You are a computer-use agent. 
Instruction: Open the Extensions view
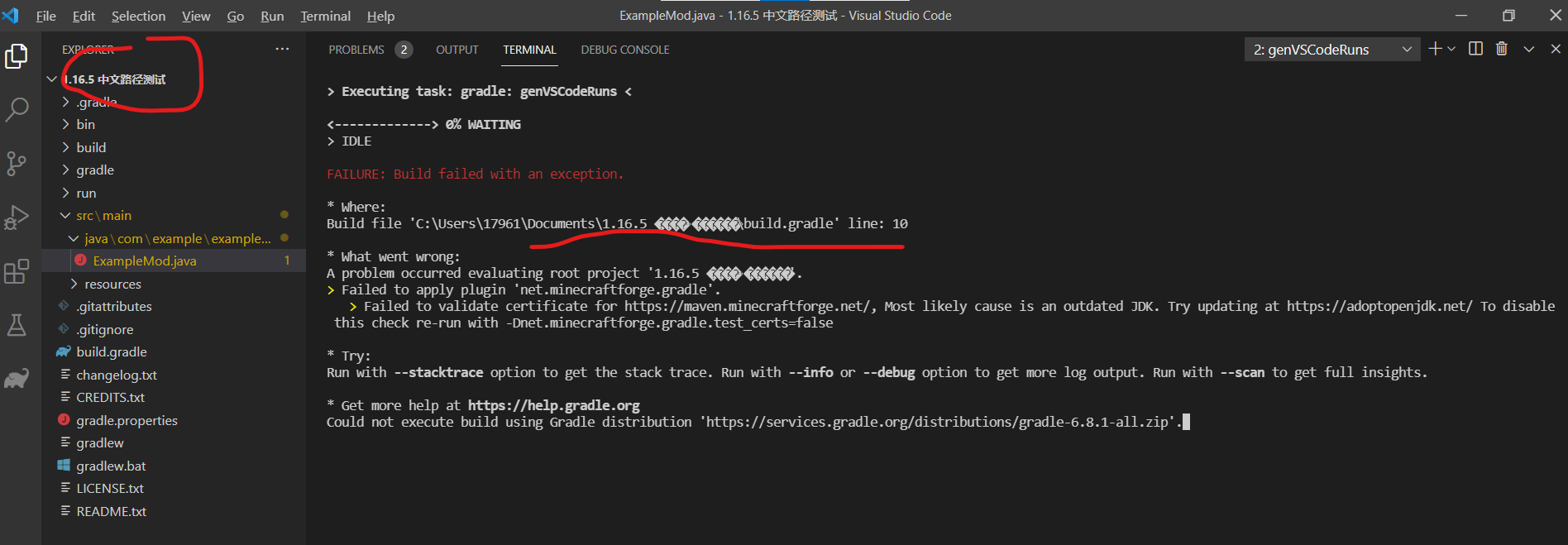17,271
